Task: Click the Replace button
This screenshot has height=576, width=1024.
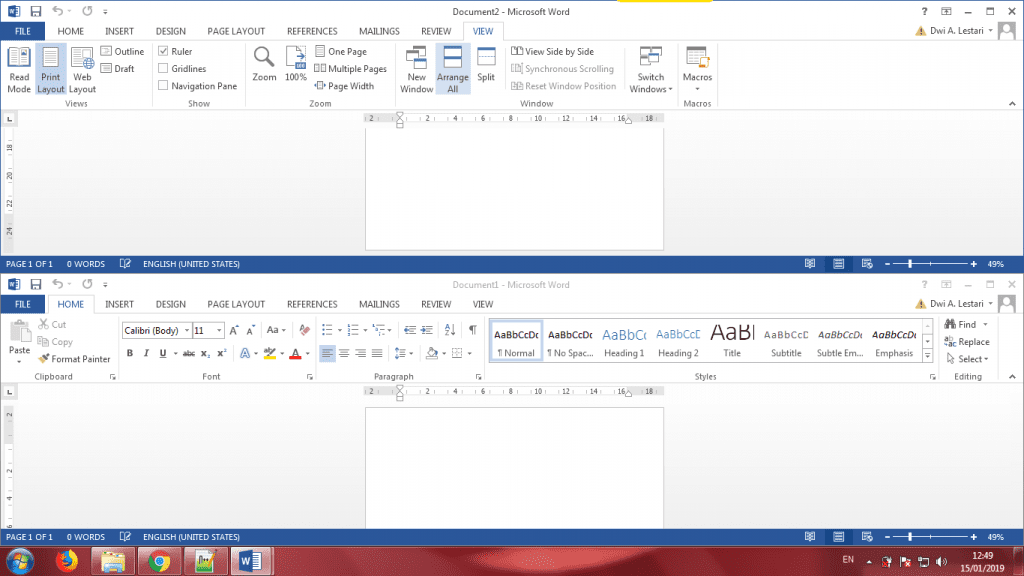Action: (x=966, y=342)
